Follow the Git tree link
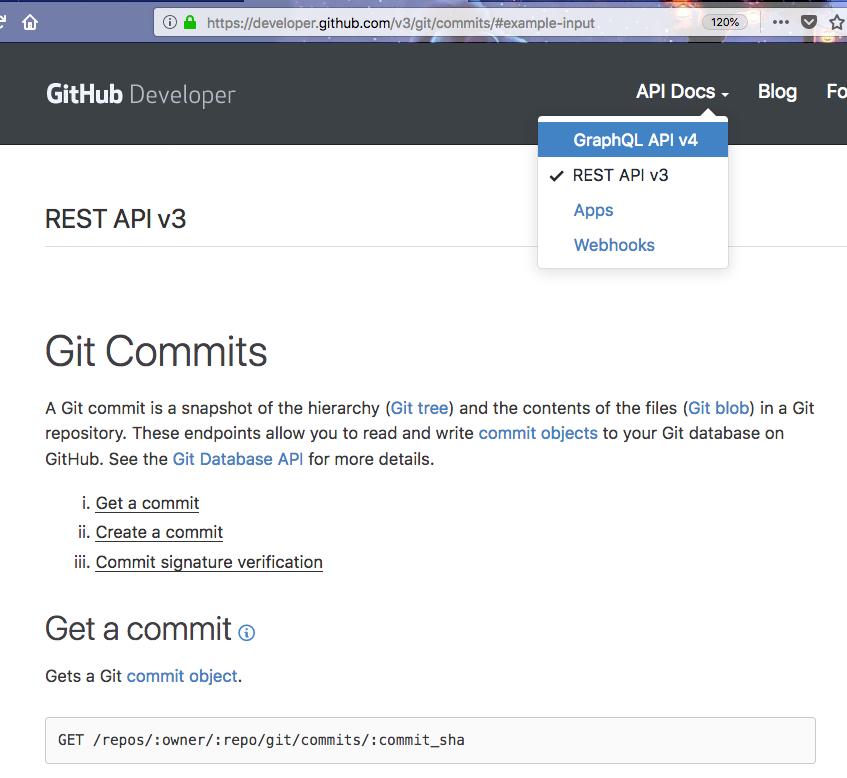This screenshot has width=847, height=778. 420,408
